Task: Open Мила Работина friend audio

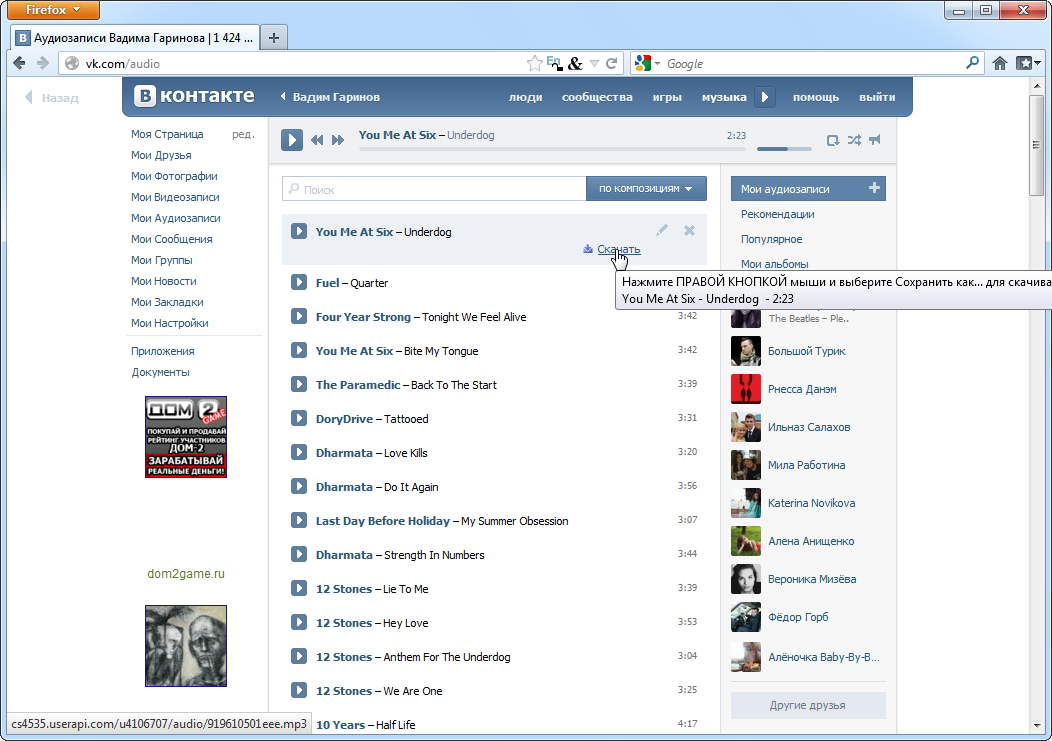Action: [806, 464]
